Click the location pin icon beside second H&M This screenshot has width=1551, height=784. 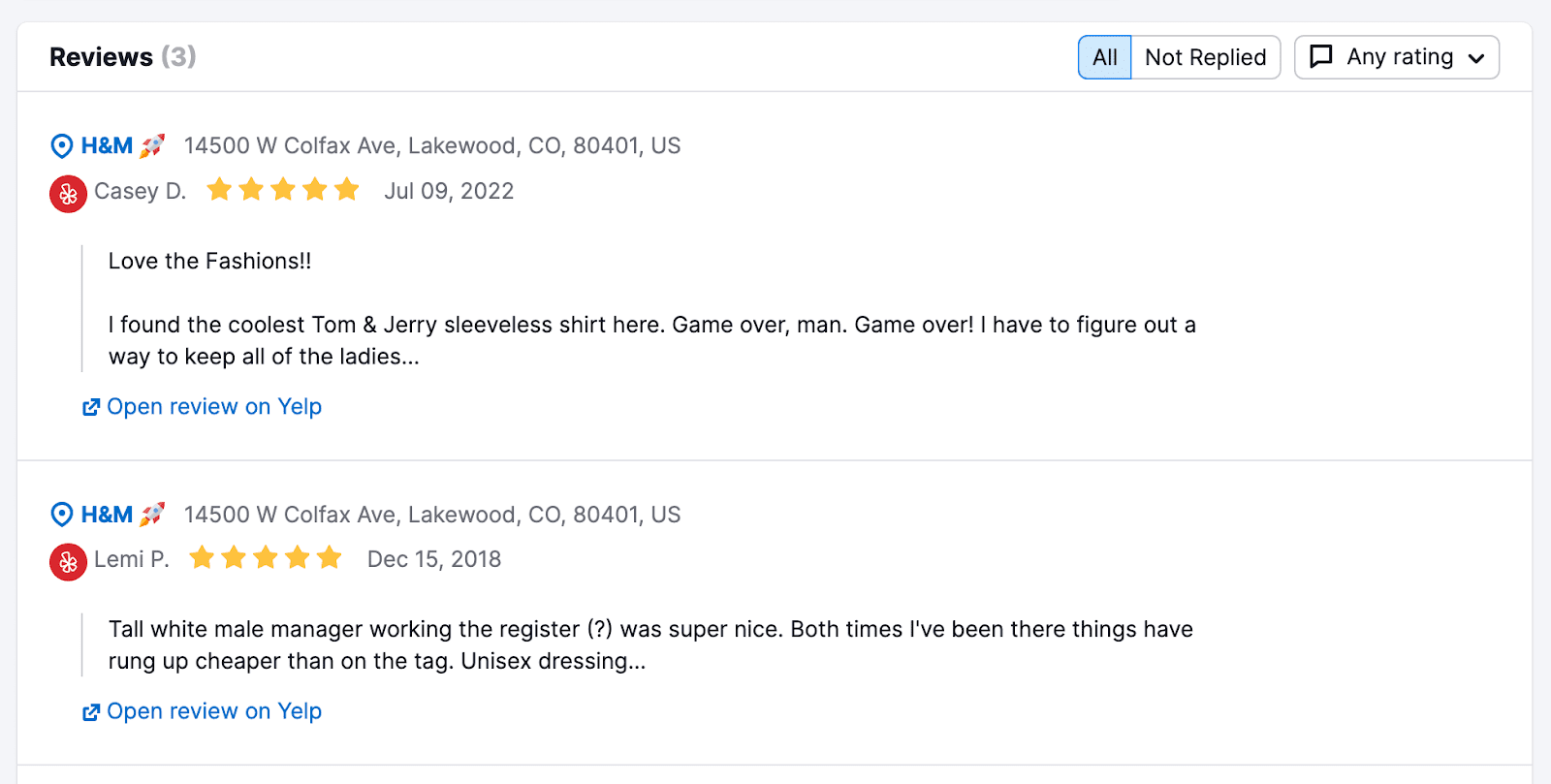[x=61, y=515]
